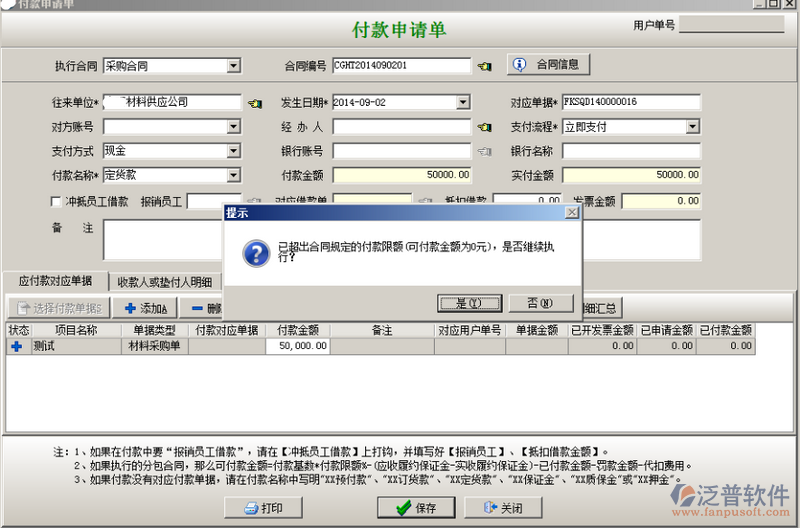Screen dimensions: 800x528
Task: Click the 银行名称 input field
Action: tap(632, 151)
